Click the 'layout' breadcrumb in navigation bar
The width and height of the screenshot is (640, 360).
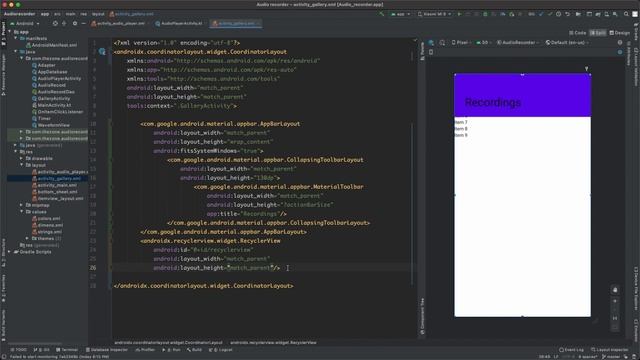[98, 14]
